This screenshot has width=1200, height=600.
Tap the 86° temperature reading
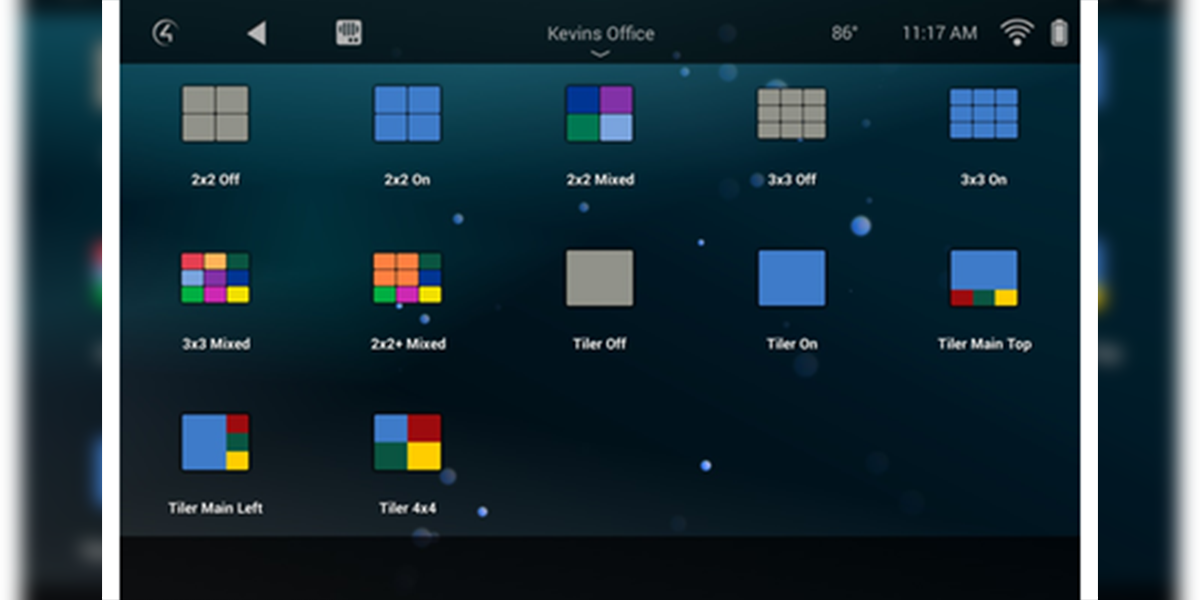point(845,33)
